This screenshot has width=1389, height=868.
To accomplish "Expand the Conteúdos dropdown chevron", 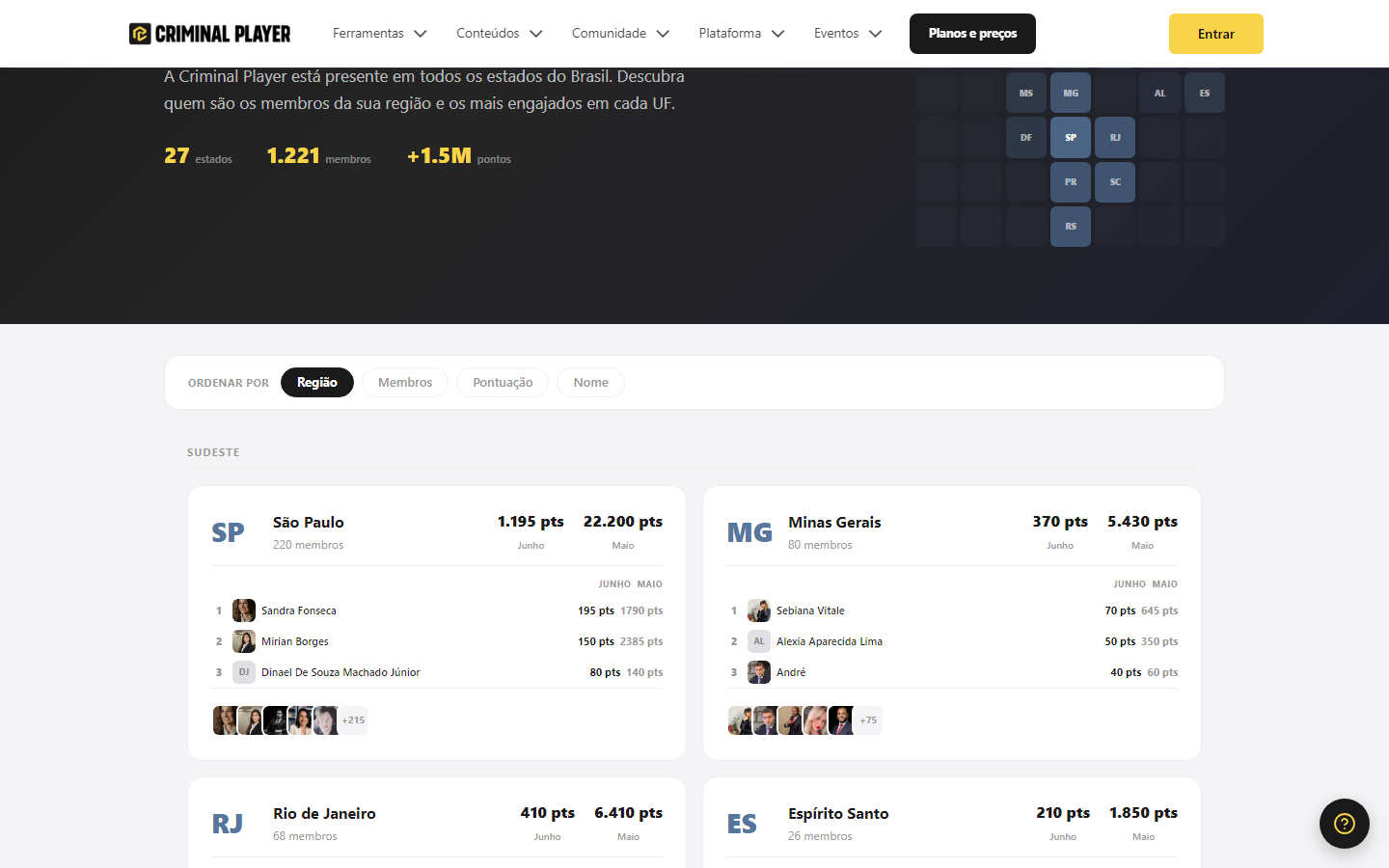I will 536,34.
